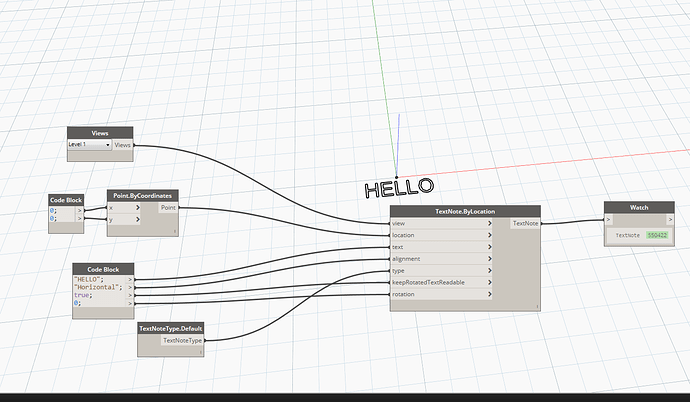Click Code Block output wired to y
Screen dimensions: 690x402
coord(80,218)
